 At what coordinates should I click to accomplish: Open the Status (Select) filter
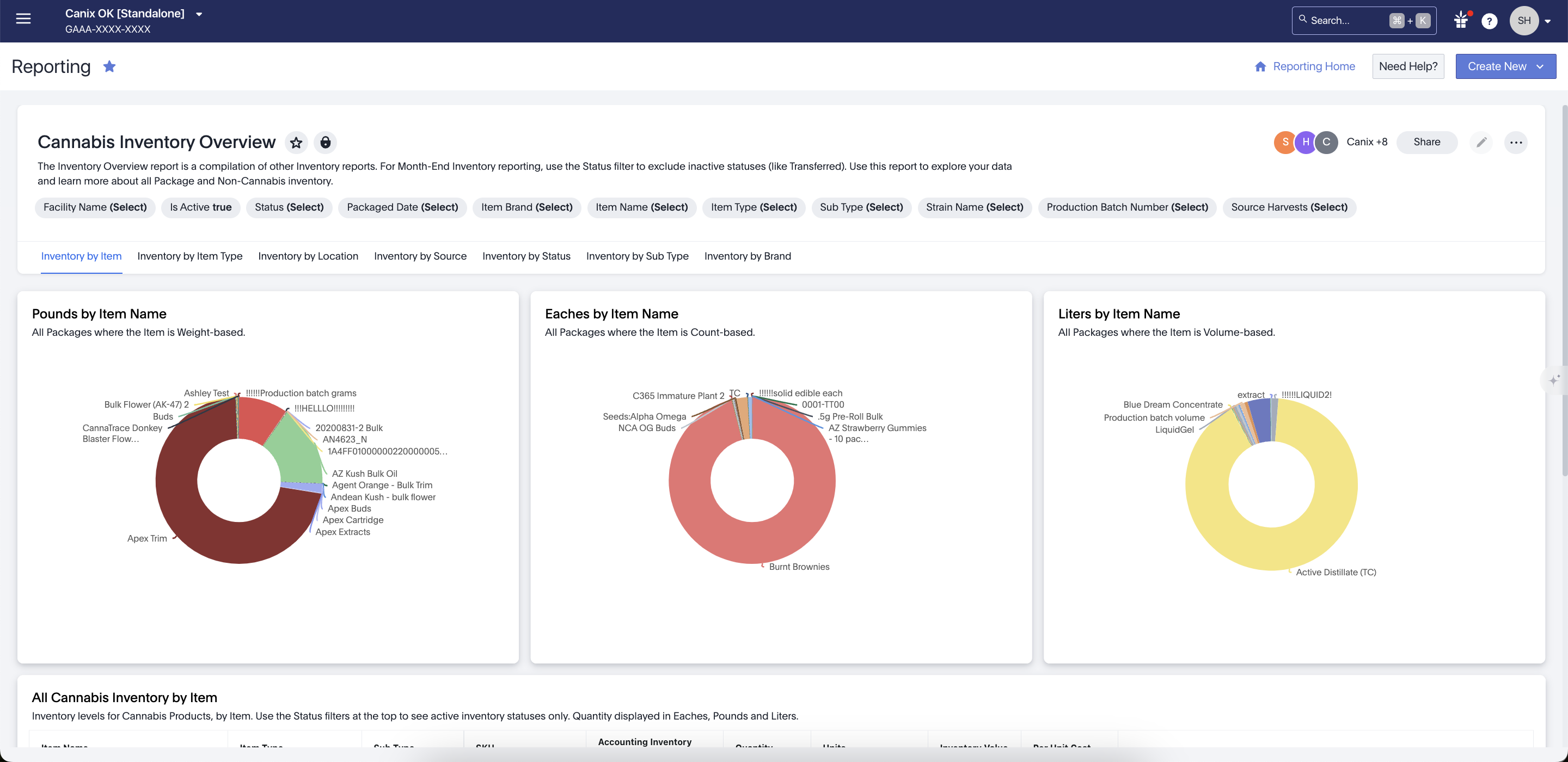tap(289, 207)
